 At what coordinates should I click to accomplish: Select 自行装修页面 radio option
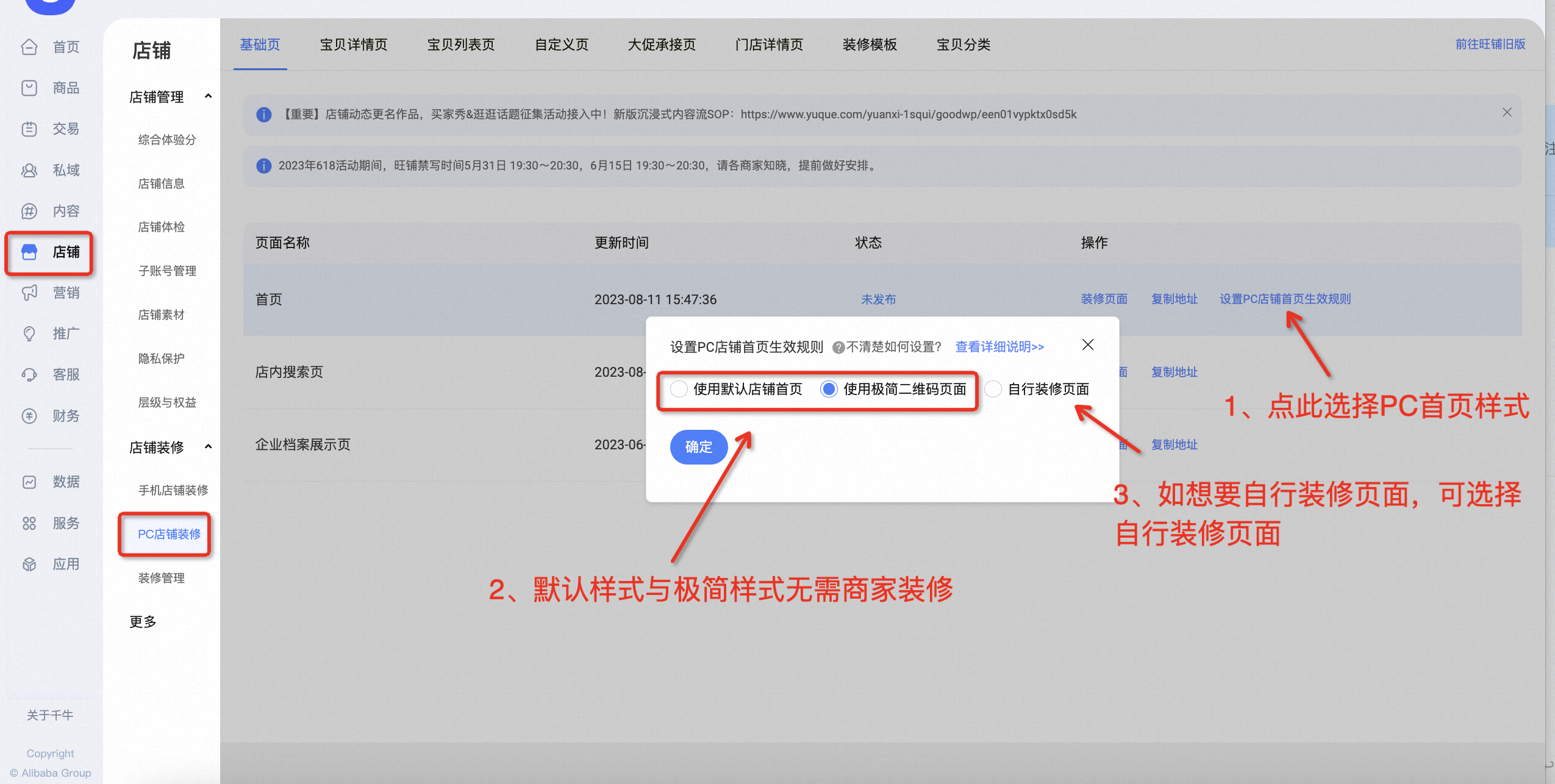coord(993,389)
